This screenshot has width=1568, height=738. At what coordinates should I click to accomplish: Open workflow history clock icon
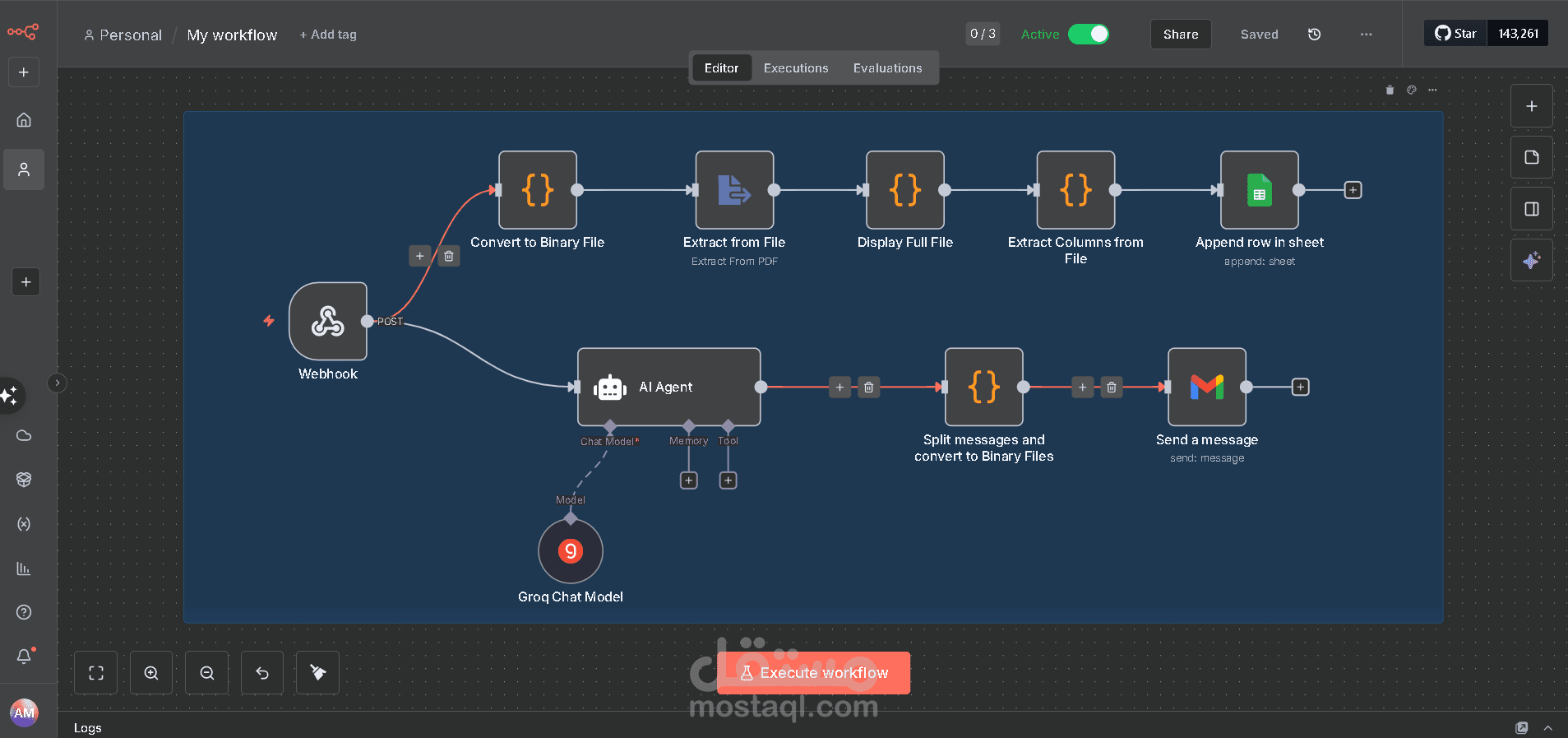[x=1314, y=35]
